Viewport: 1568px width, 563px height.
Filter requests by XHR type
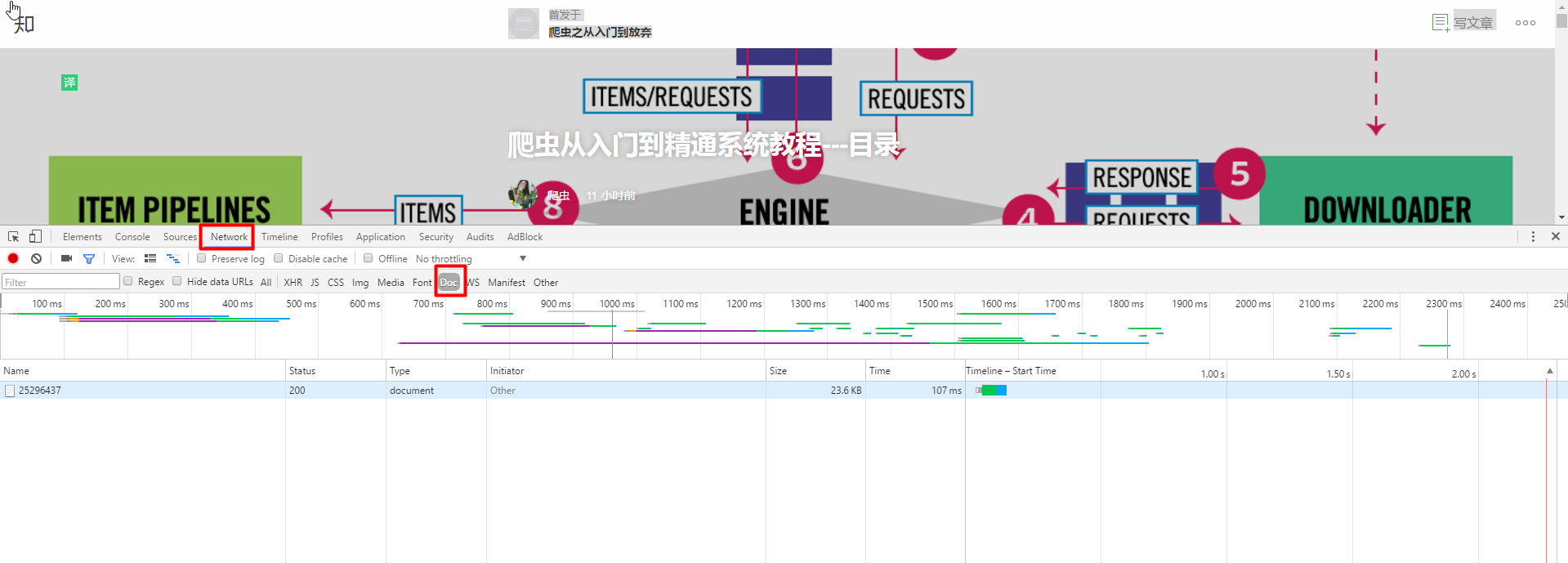pyautogui.click(x=293, y=283)
